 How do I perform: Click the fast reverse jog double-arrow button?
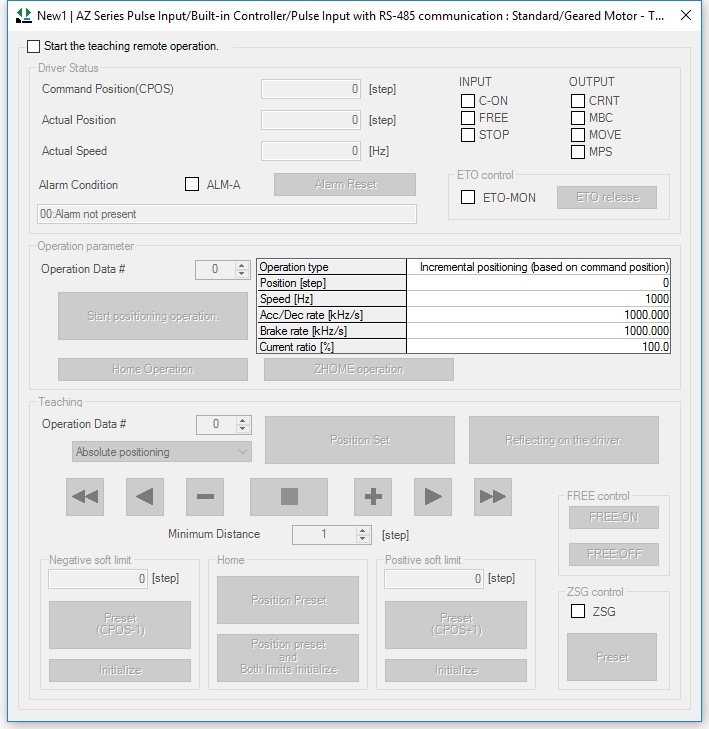point(85,497)
